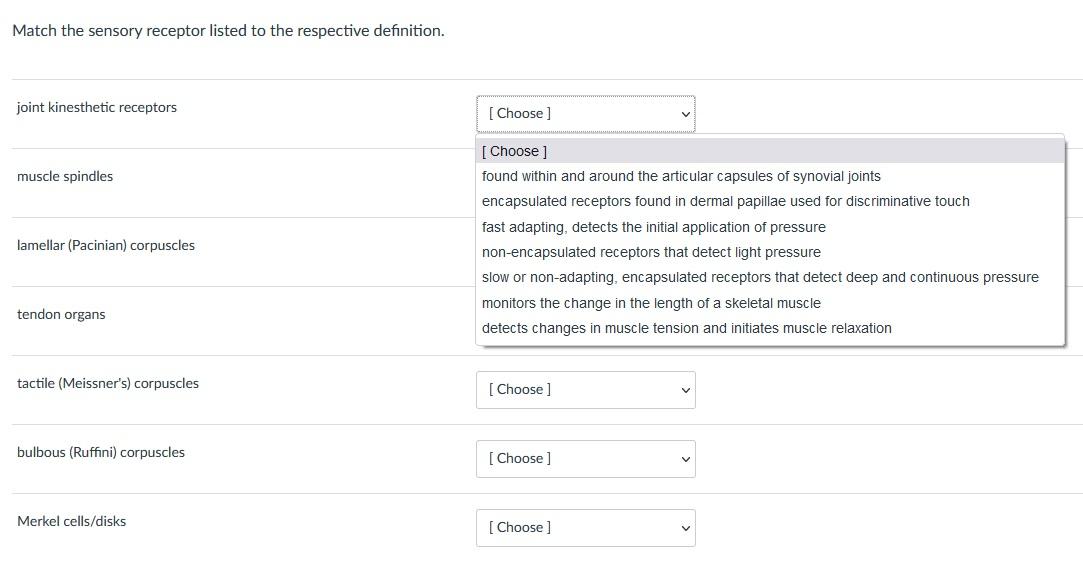Open the bulbous (Ruffini) corpuscles dropdown
Screen dimensions: 1083x561
click(x=585, y=459)
